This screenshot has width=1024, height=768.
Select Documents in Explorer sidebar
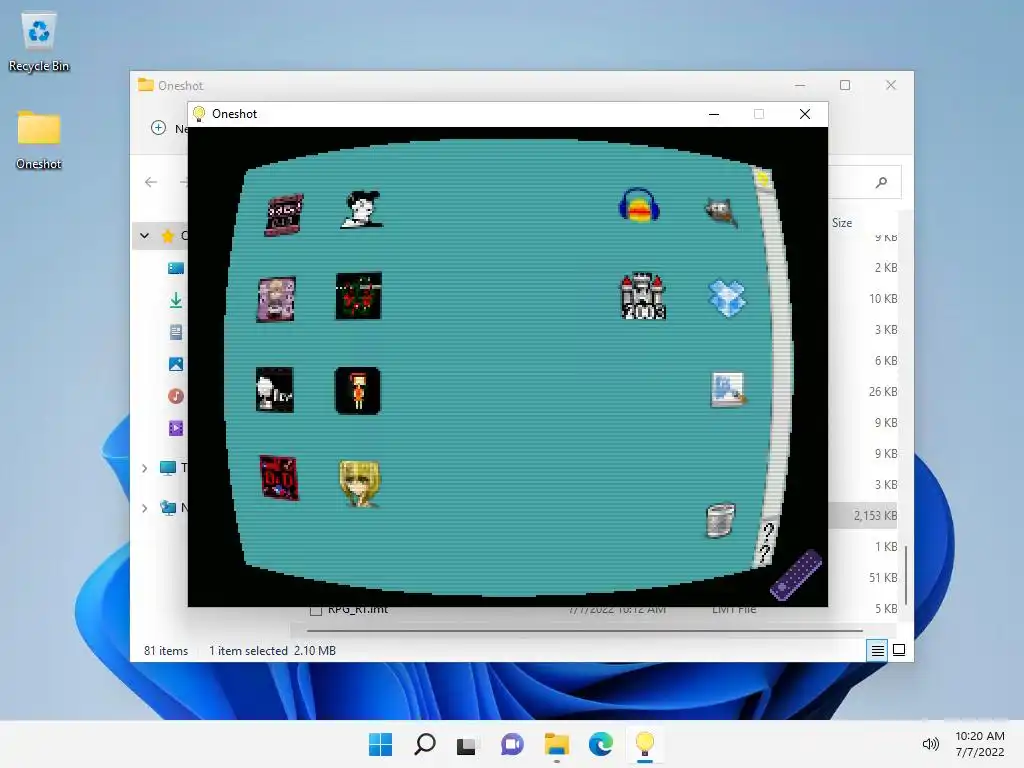click(176, 332)
